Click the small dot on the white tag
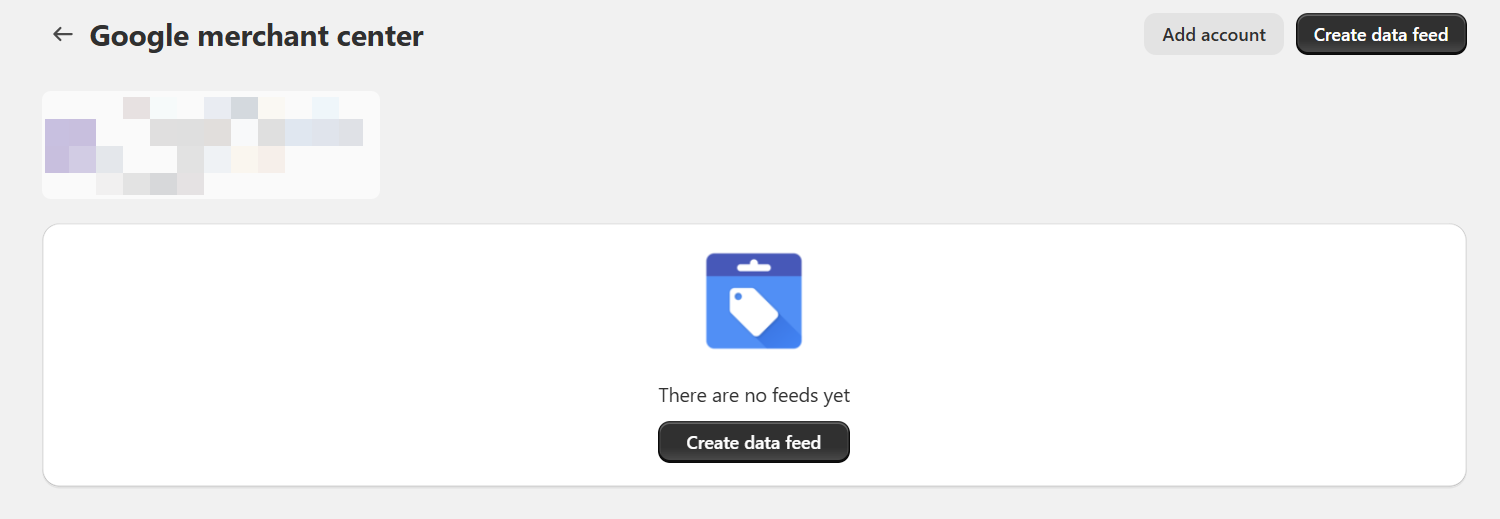 pyautogui.click(x=738, y=297)
